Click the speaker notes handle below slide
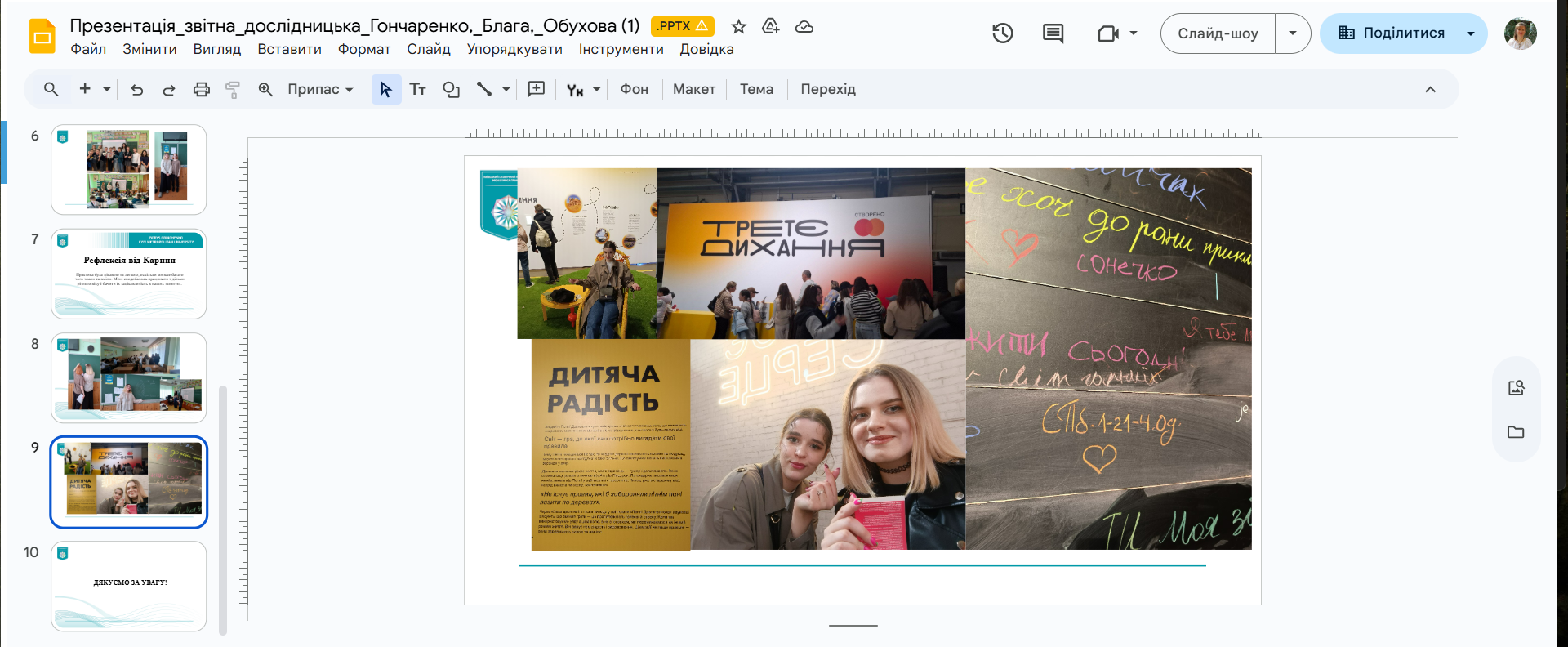1568x647 pixels. coord(853,626)
